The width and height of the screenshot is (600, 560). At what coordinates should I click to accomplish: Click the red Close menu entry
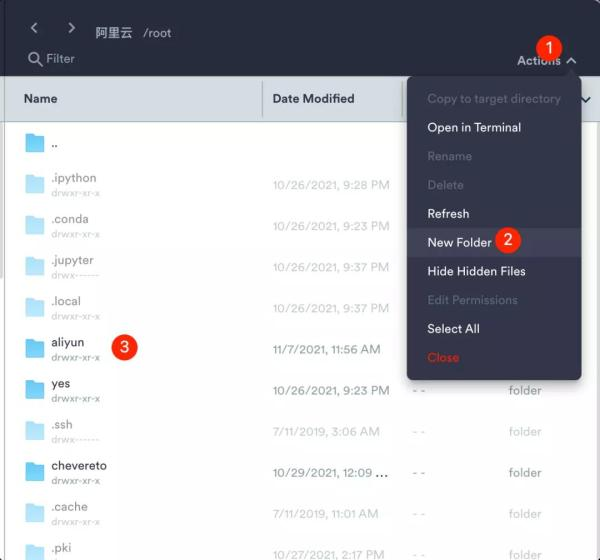click(443, 357)
